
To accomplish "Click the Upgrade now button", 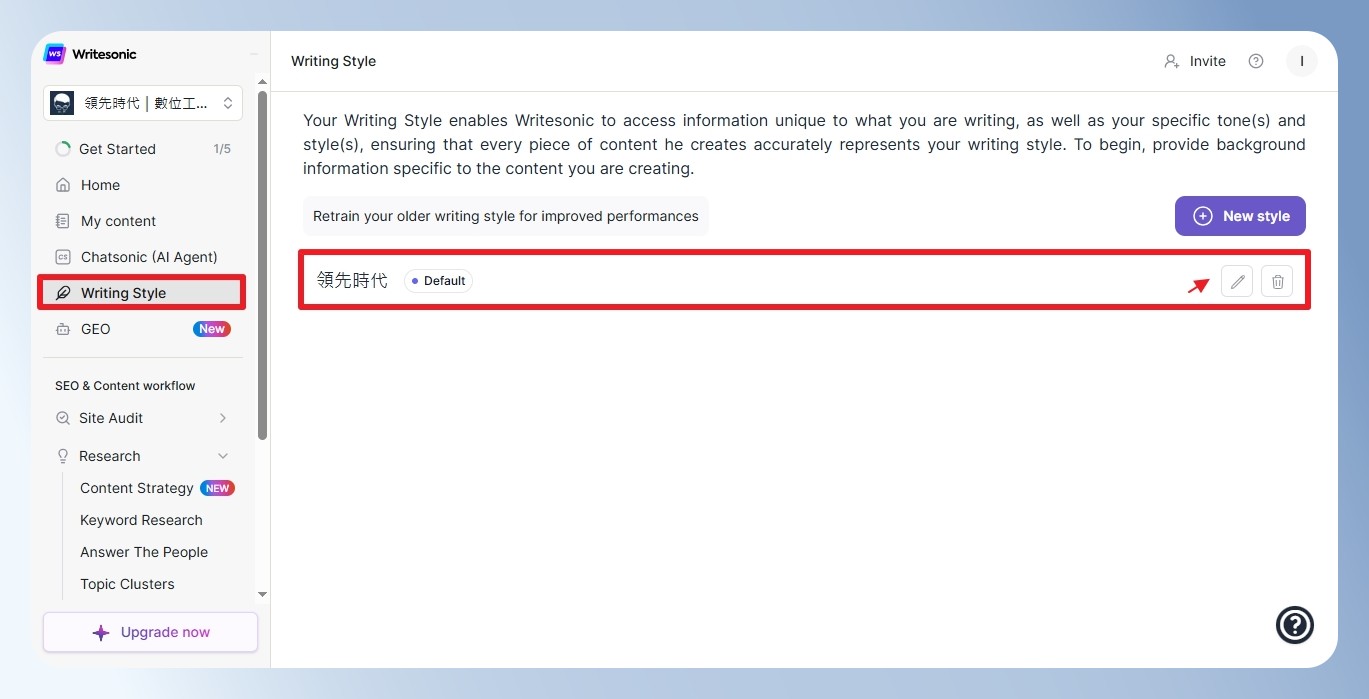I will 150,632.
